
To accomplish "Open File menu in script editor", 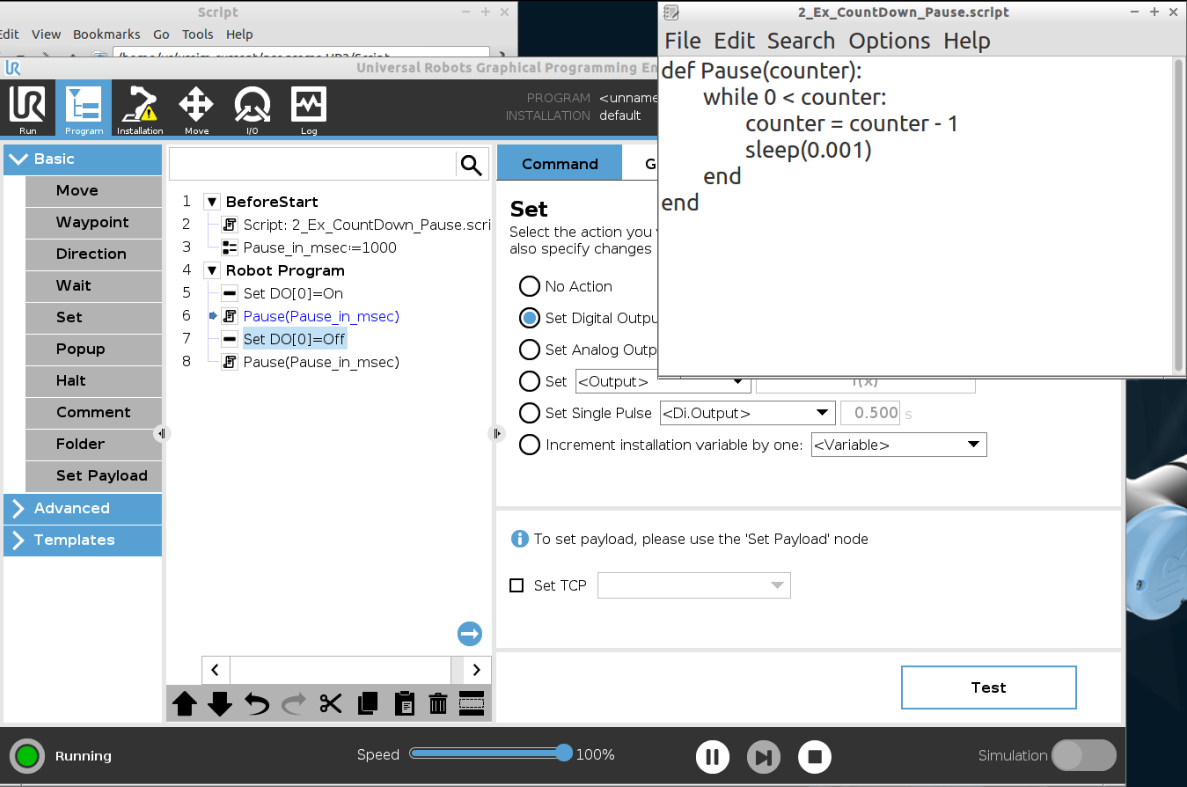I will [x=682, y=41].
